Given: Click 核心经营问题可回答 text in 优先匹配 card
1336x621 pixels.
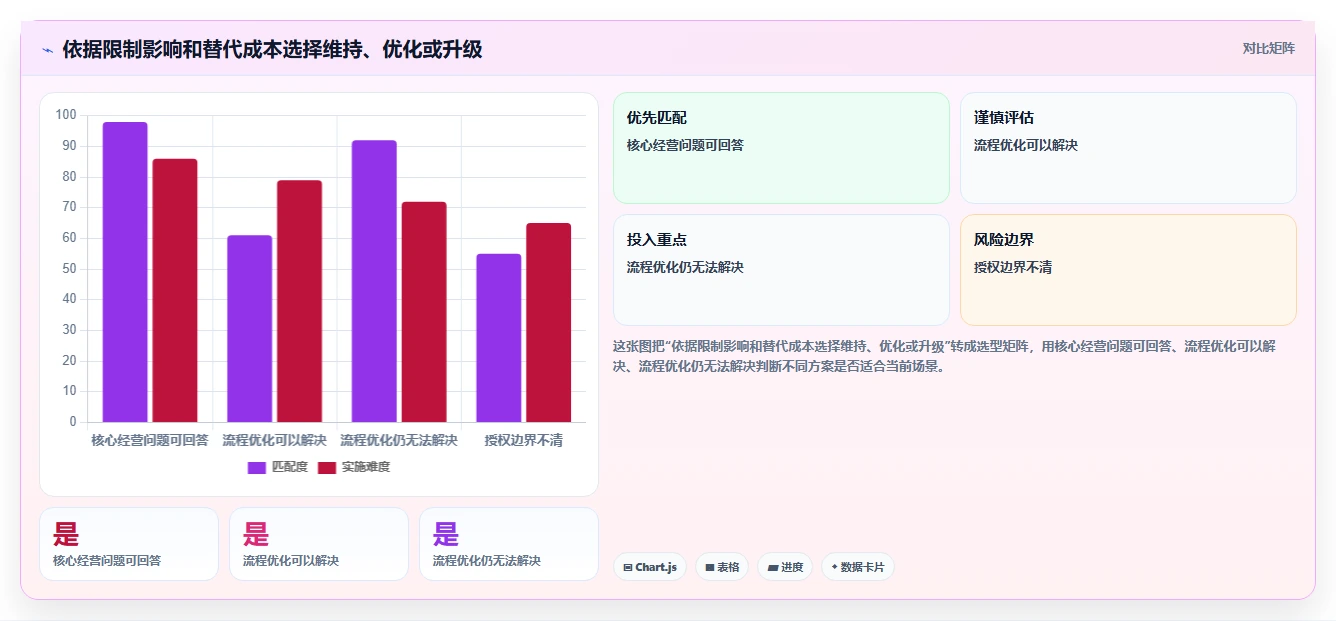Looking at the screenshot, I should (685, 145).
